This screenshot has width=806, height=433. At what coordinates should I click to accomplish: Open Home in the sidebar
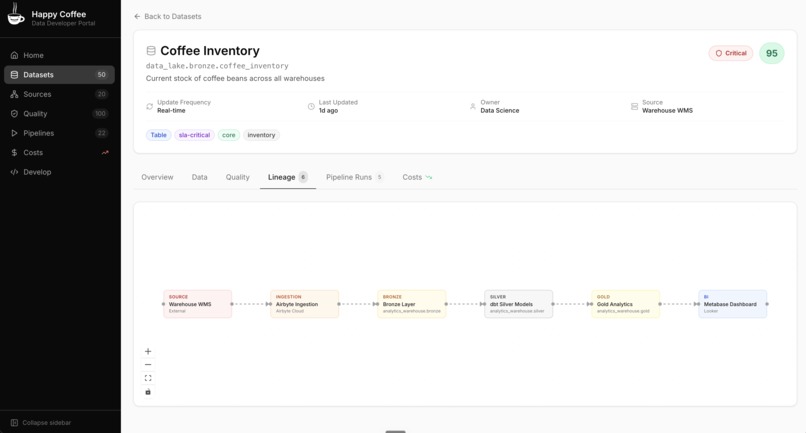59,55
